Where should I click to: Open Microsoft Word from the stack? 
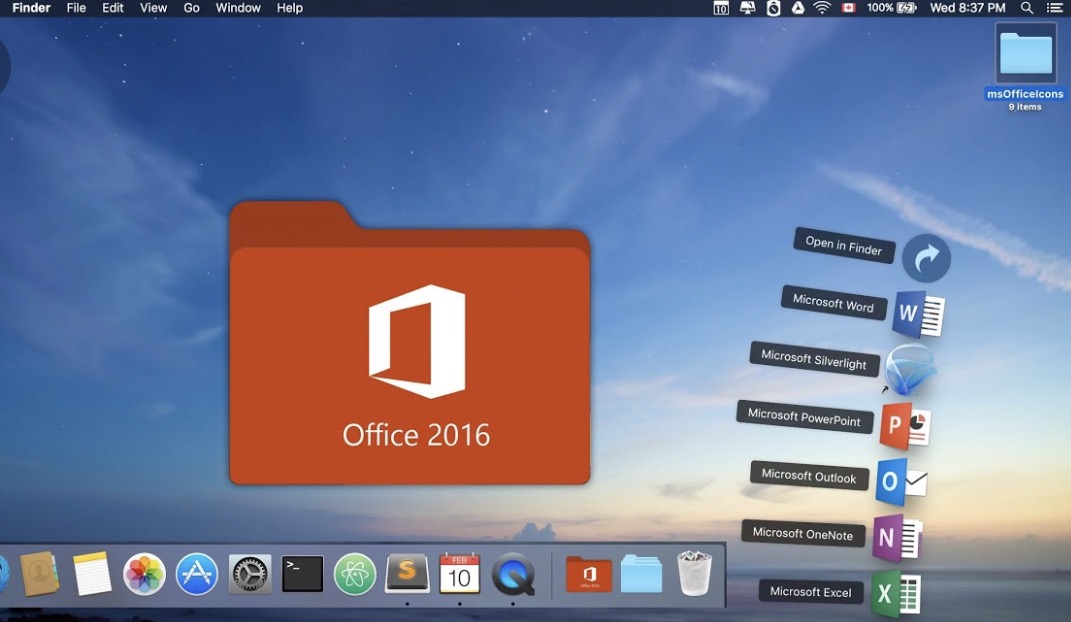coord(917,312)
